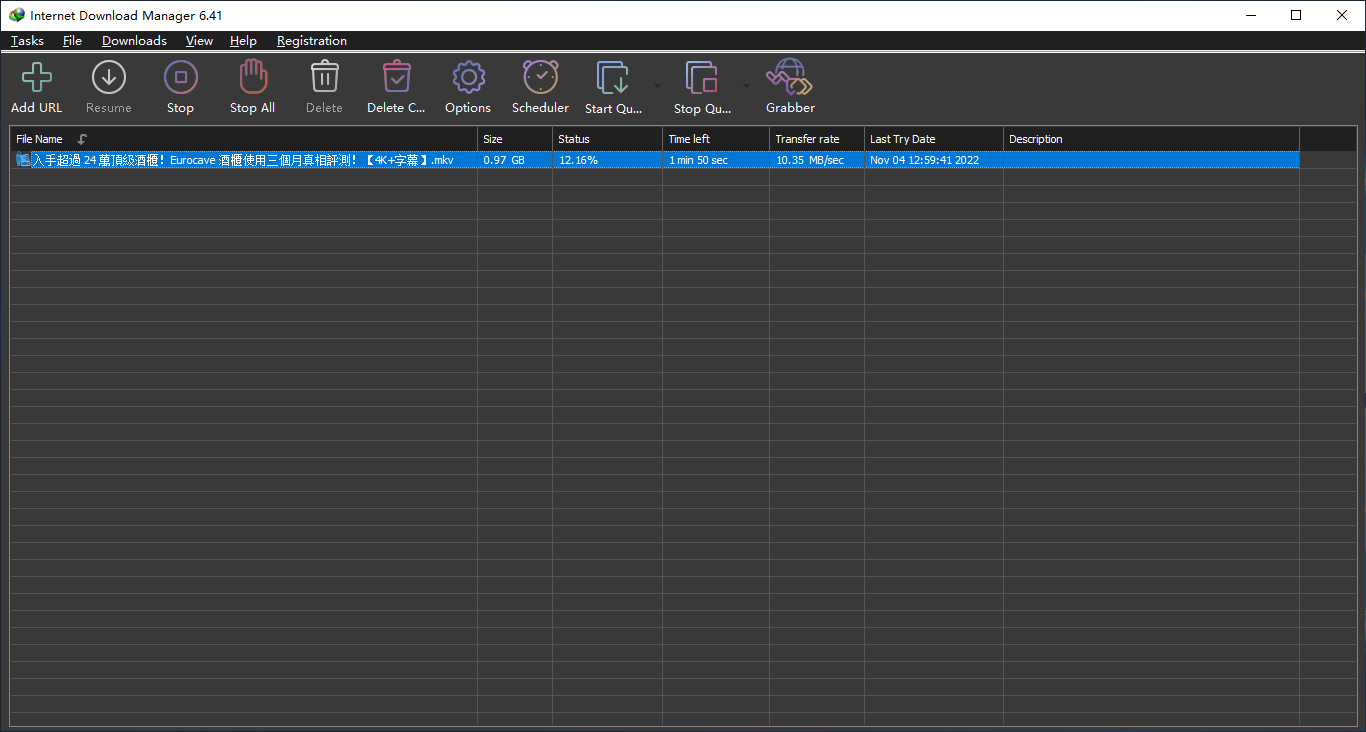
Task: Sort downloads by Transfer rate column
Action: pyautogui.click(x=807, y=139)
